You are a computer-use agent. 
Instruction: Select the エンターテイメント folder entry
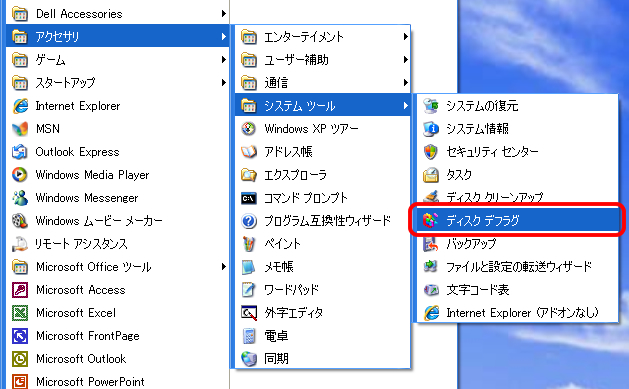(x=323, y=36)
